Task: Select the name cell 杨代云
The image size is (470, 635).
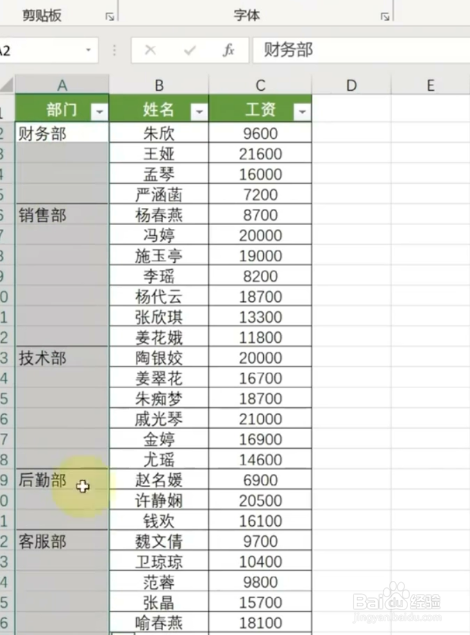Action: point(159,296)
